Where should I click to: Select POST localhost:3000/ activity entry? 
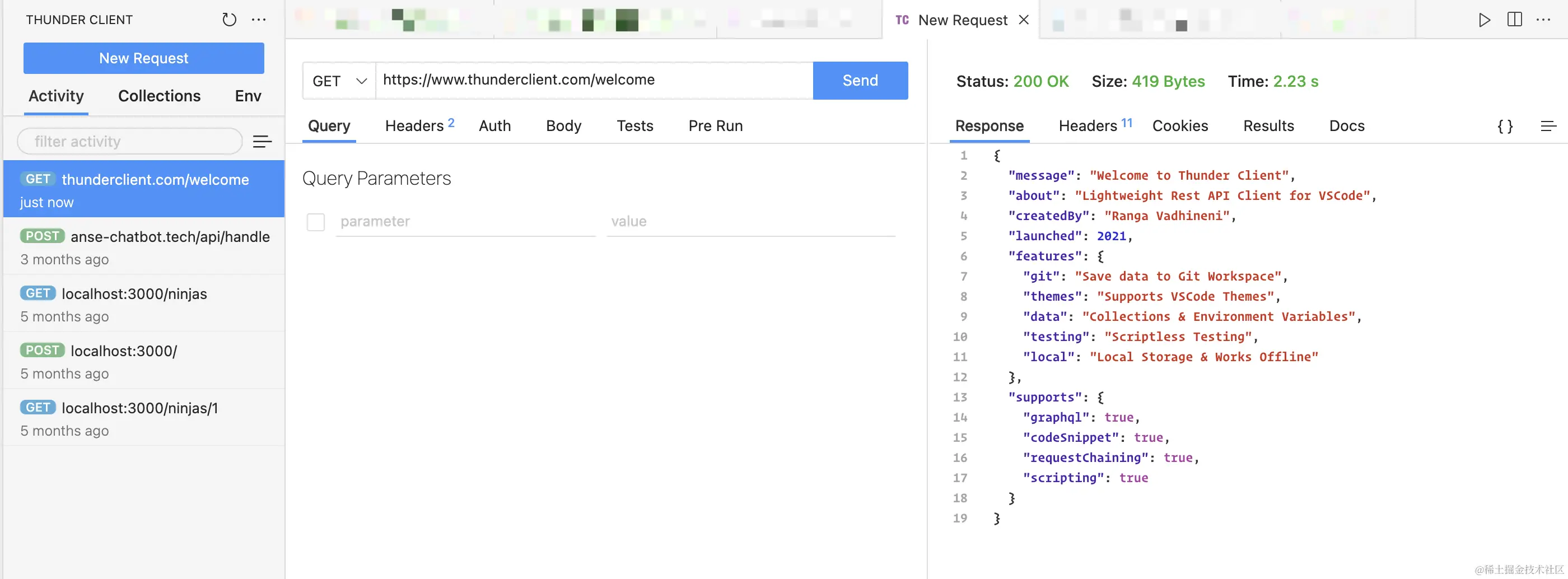(144, 361)
